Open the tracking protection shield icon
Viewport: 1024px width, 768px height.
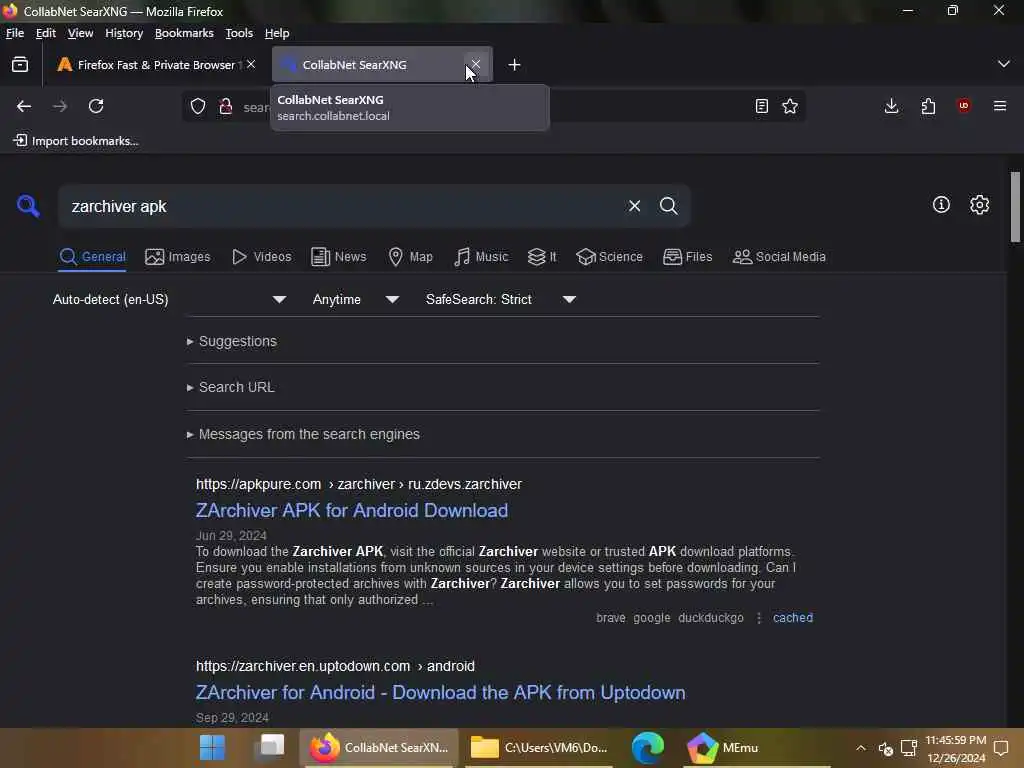(198, 106)
